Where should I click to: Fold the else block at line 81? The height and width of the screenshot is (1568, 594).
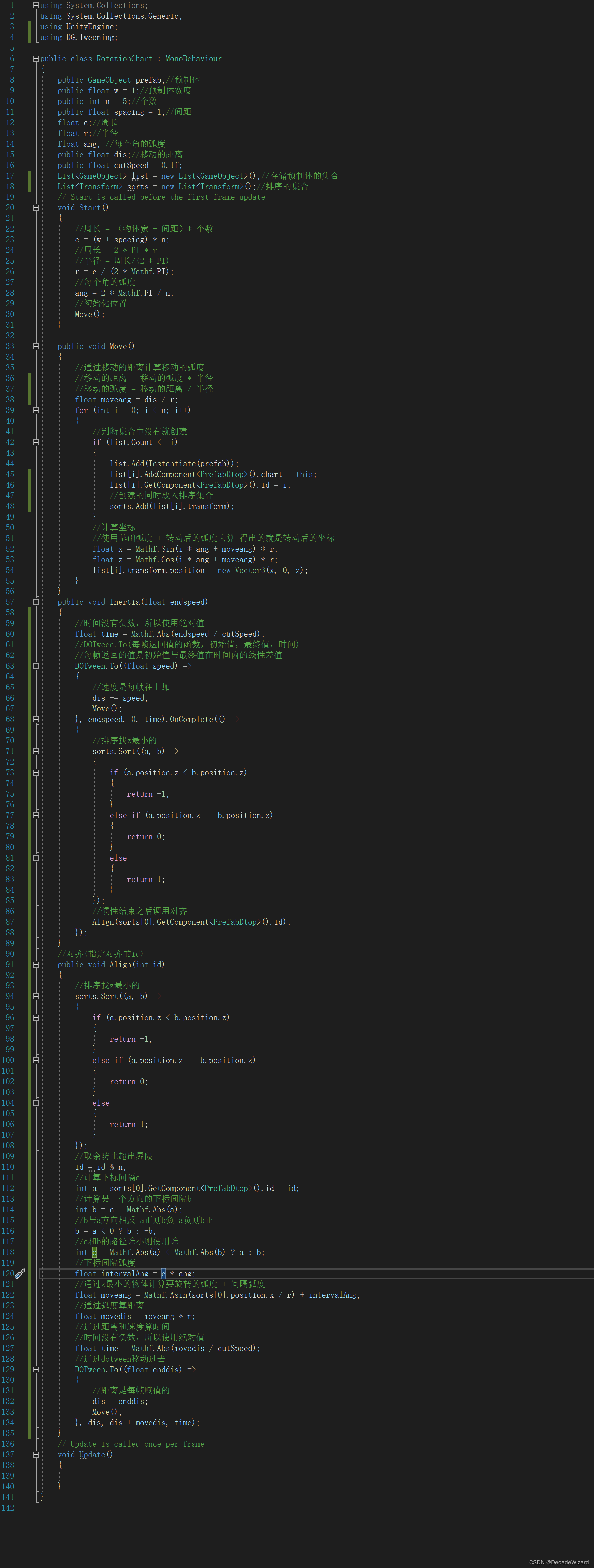tap(36, 858)
